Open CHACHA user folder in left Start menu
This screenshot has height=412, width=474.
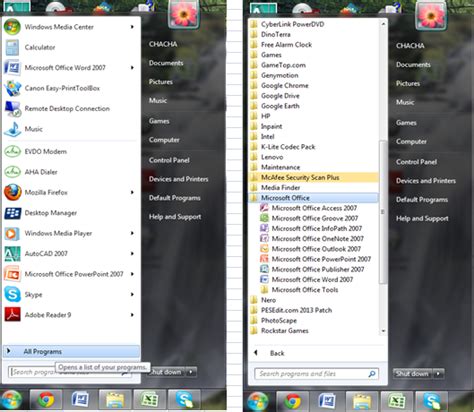(163, 44)
